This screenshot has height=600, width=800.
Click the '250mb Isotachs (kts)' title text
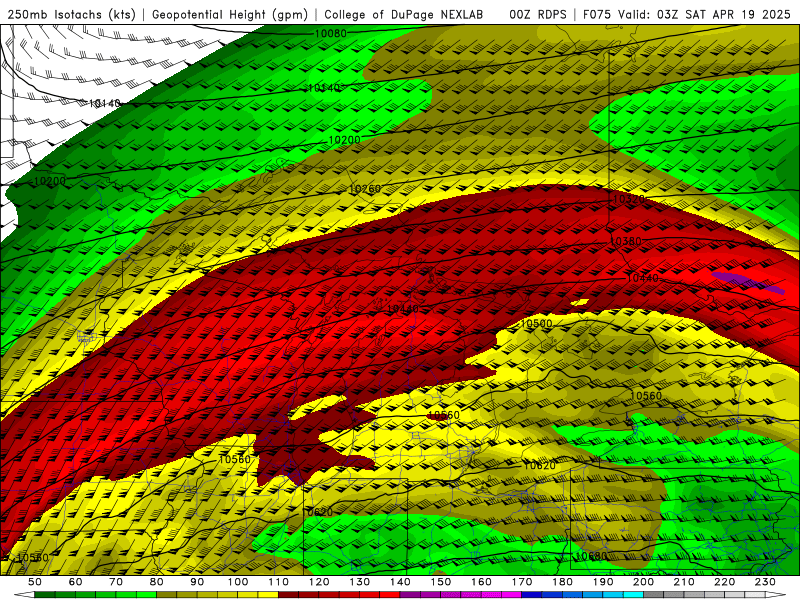pyautogui.click(x=71, y=14)
